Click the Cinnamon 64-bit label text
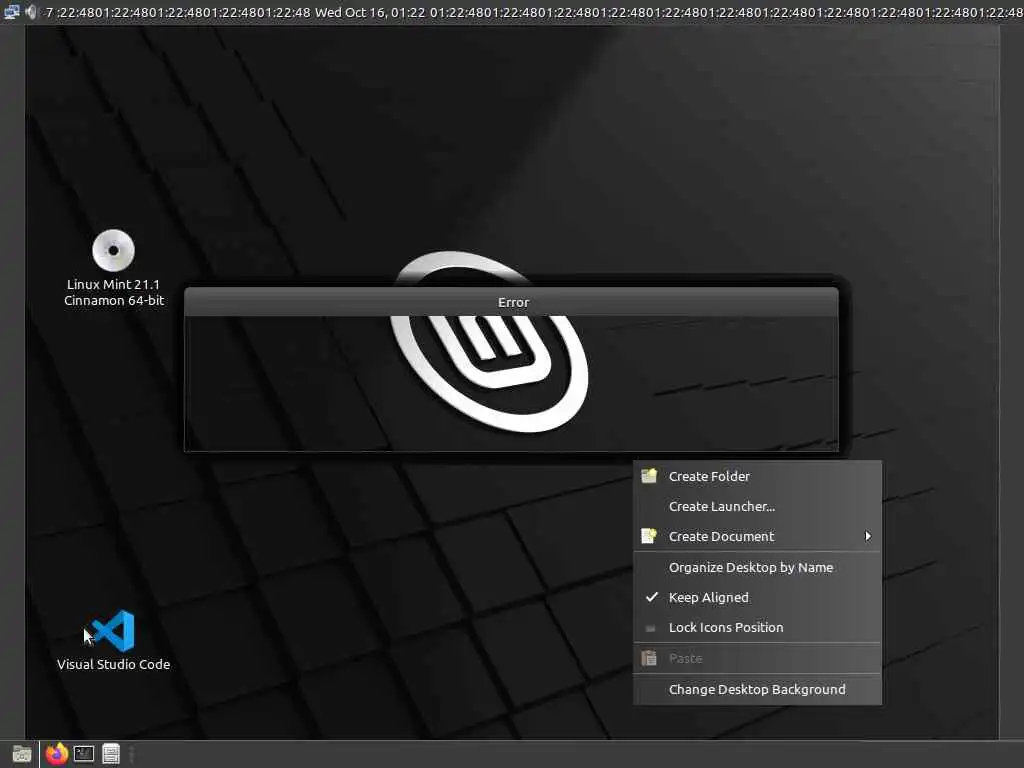Viewport: 1024px width, 768px height. 114,300
